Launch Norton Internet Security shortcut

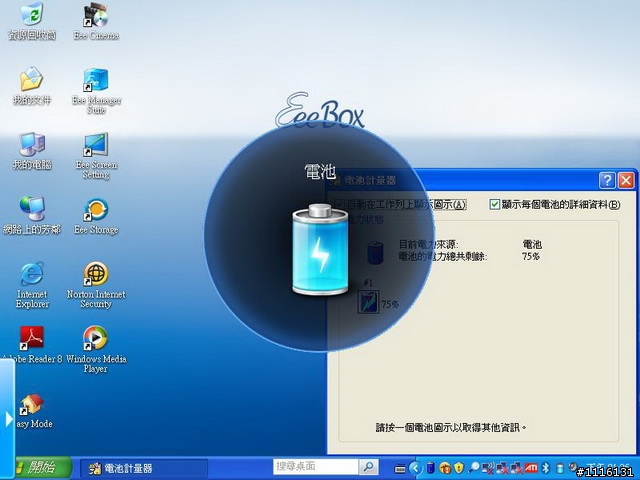click(96, 285)
